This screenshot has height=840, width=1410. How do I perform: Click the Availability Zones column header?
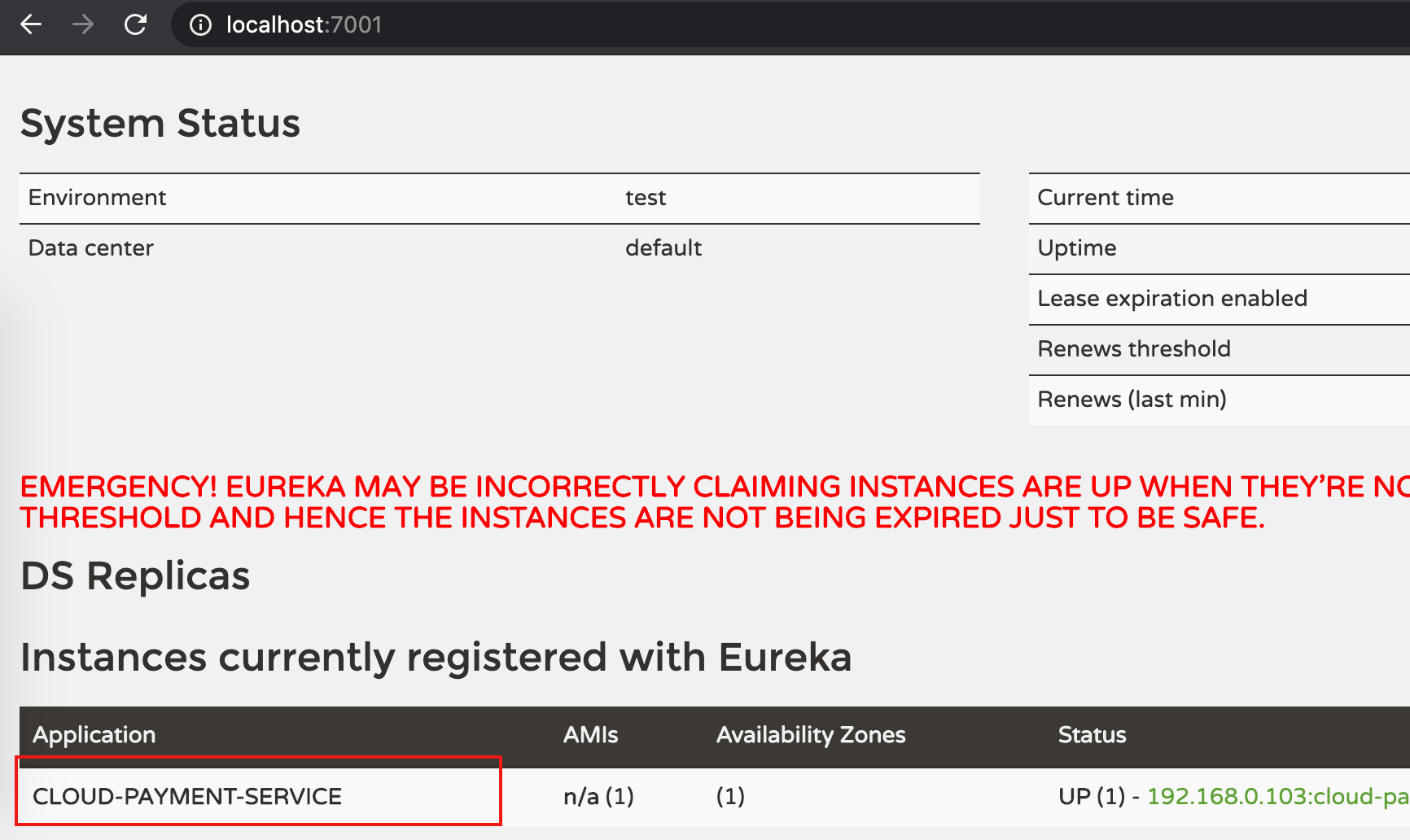(811, 735)
